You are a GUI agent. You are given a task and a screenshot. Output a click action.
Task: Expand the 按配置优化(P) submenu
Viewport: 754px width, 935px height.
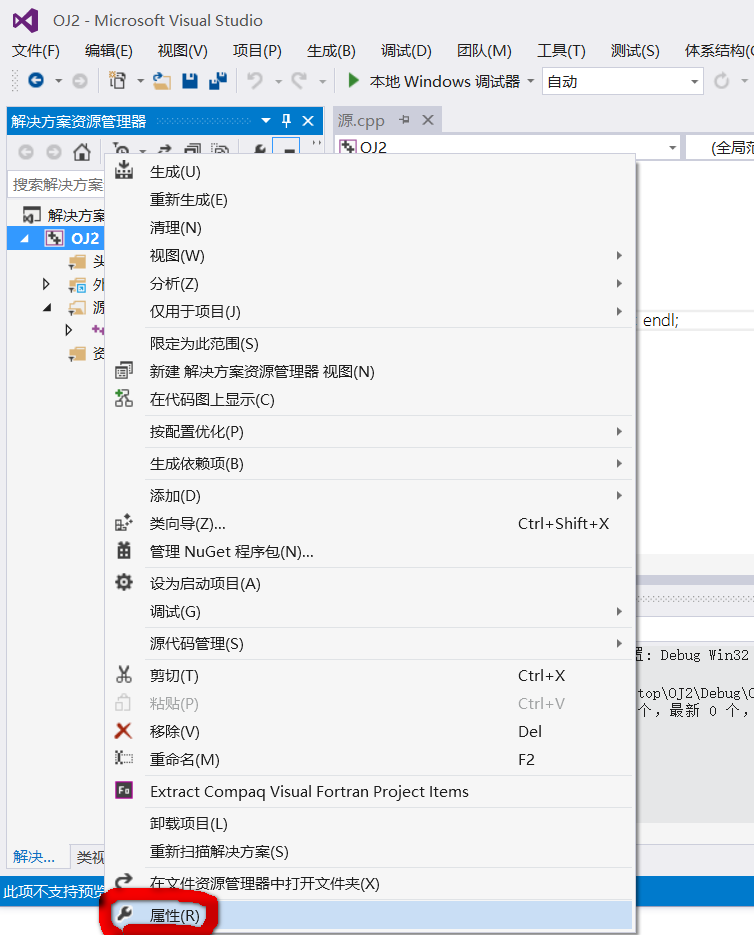[x=369, y=432]
